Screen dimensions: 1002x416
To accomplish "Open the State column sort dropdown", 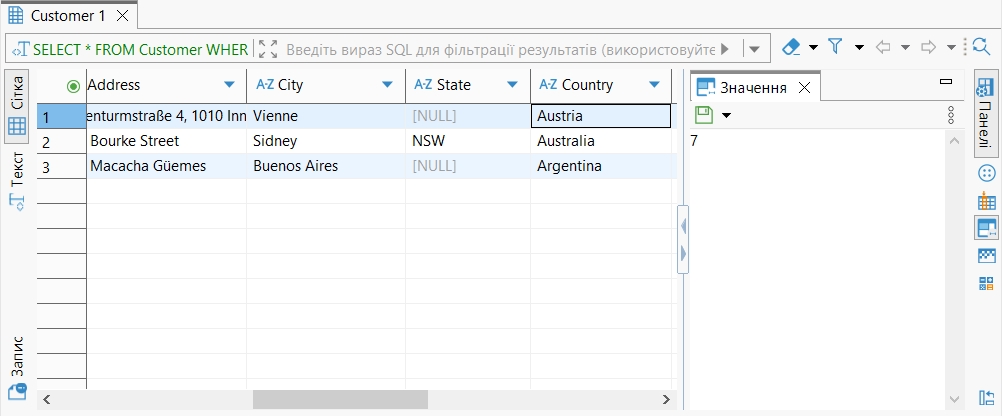I will click(512, 85).
